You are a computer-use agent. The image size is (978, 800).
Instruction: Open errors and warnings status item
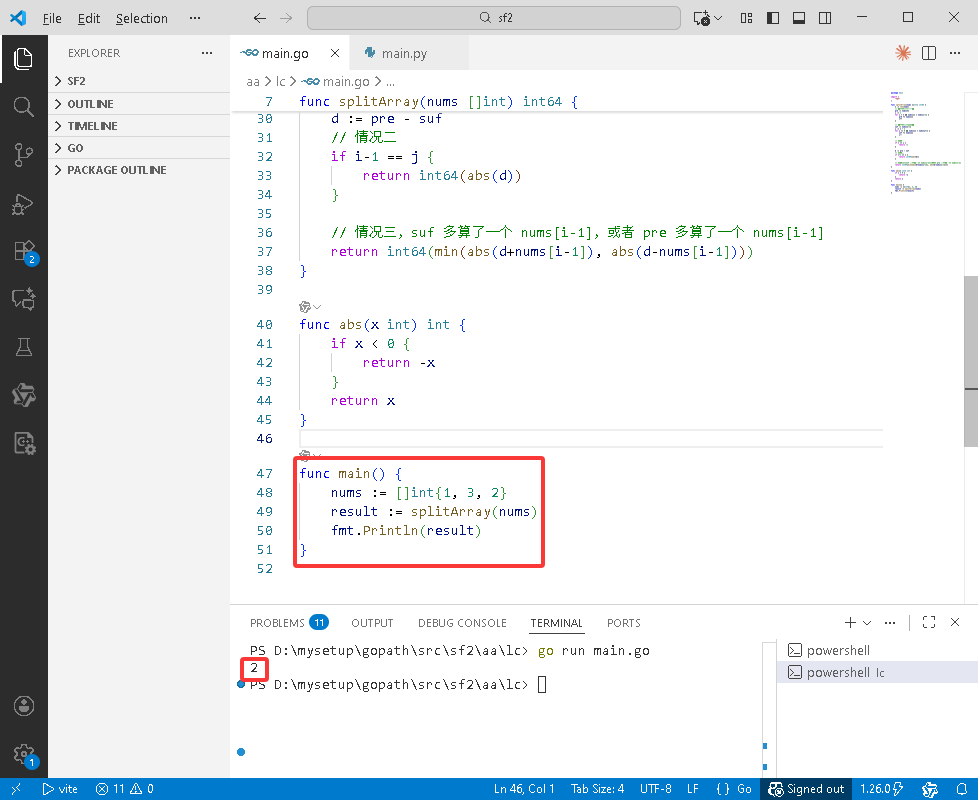click(125, 789)
